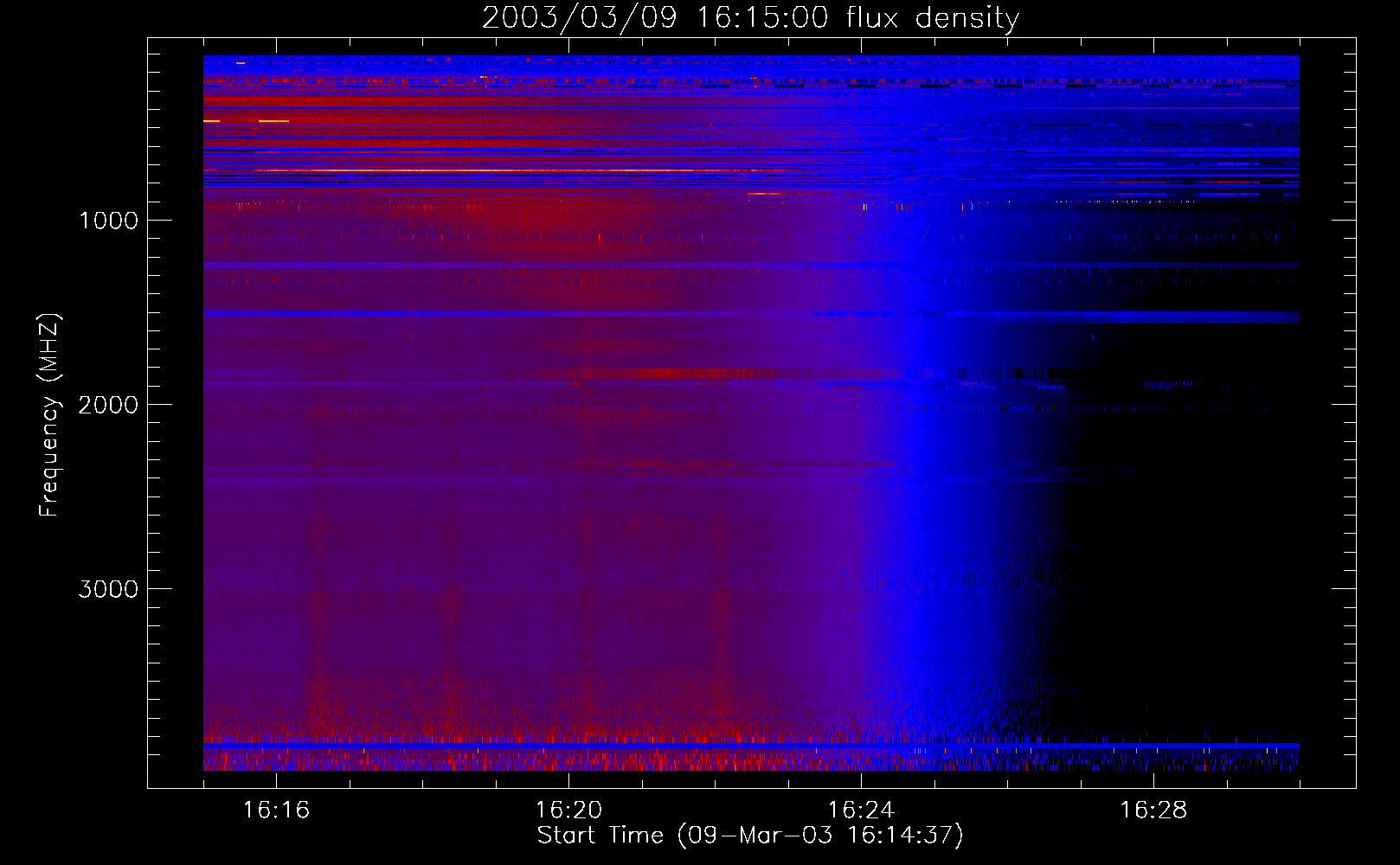Click the 2000 frequency tick label
Viewport: 1400px width, 865px height.
coord(108,405)
